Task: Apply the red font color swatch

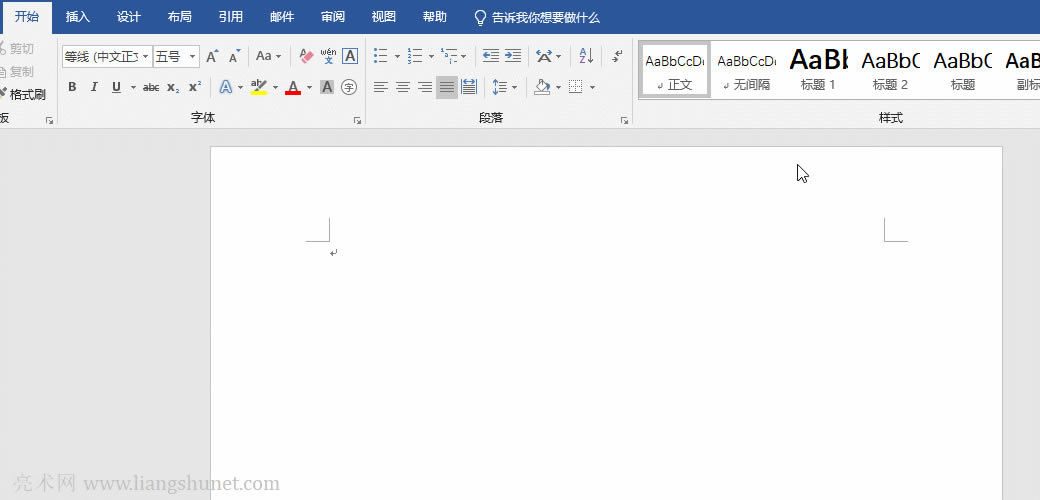Action: [293, 88]
